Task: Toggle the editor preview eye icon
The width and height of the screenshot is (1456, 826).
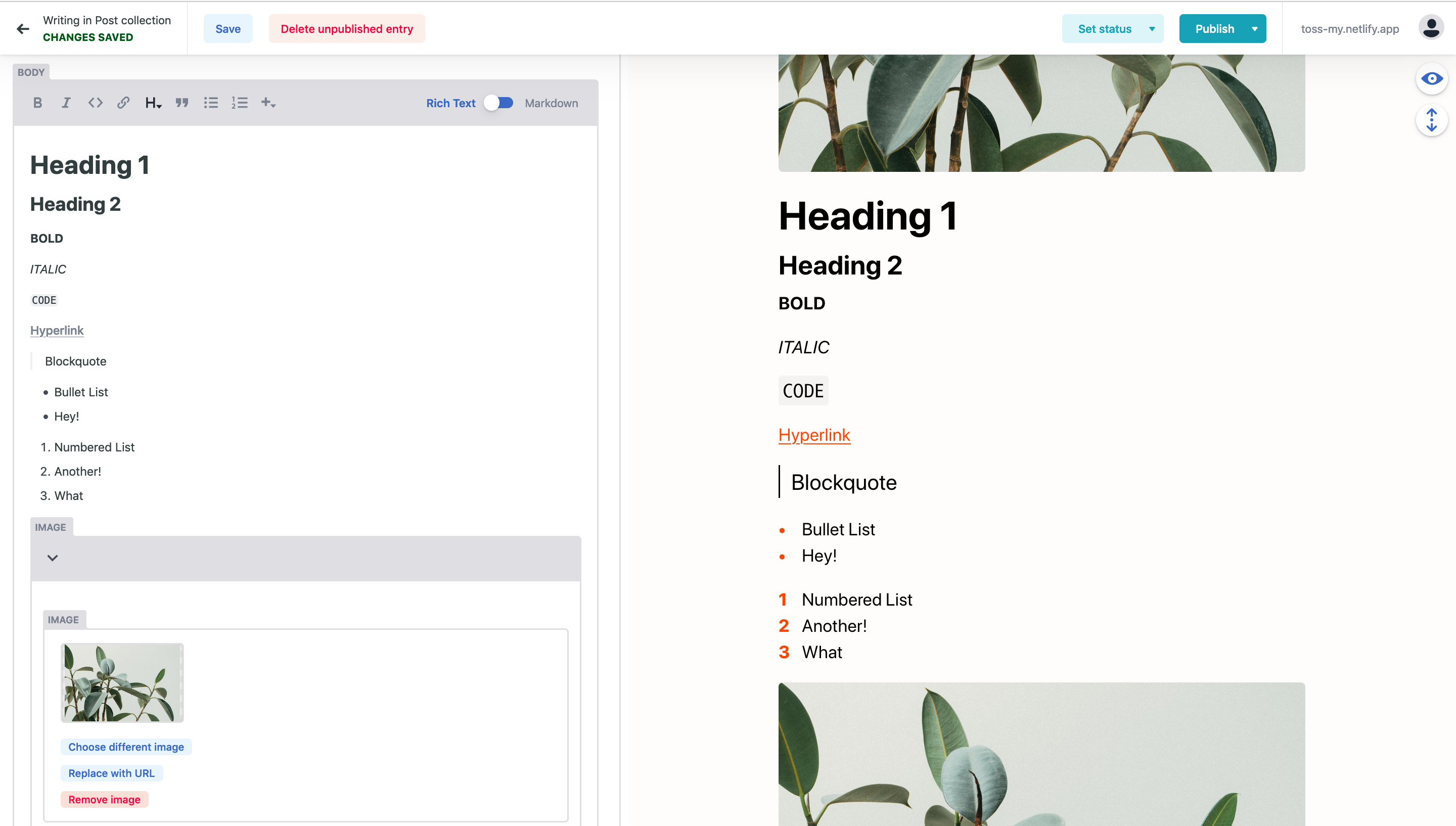Action: point(1432,79)
